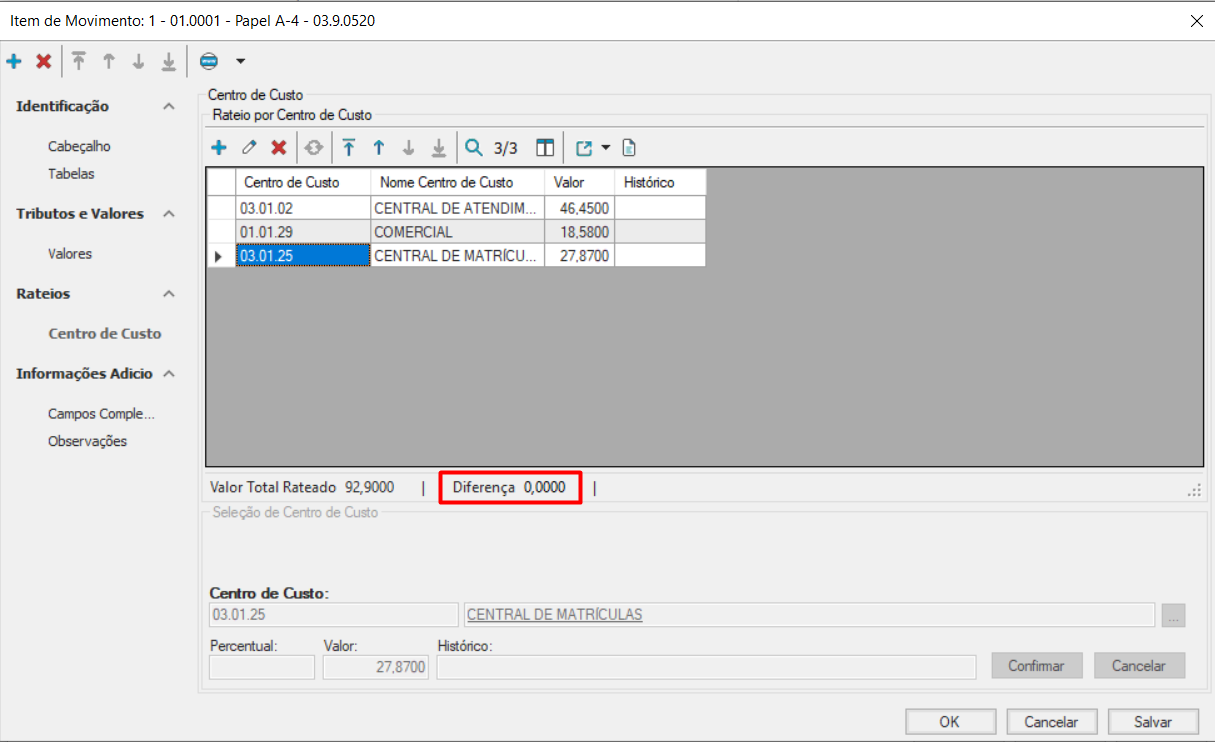Delete cost center with Rateio toolbar's red X
Image resolution: width=1215 pixels, height=742 pixels.
(x=279, y=148)
